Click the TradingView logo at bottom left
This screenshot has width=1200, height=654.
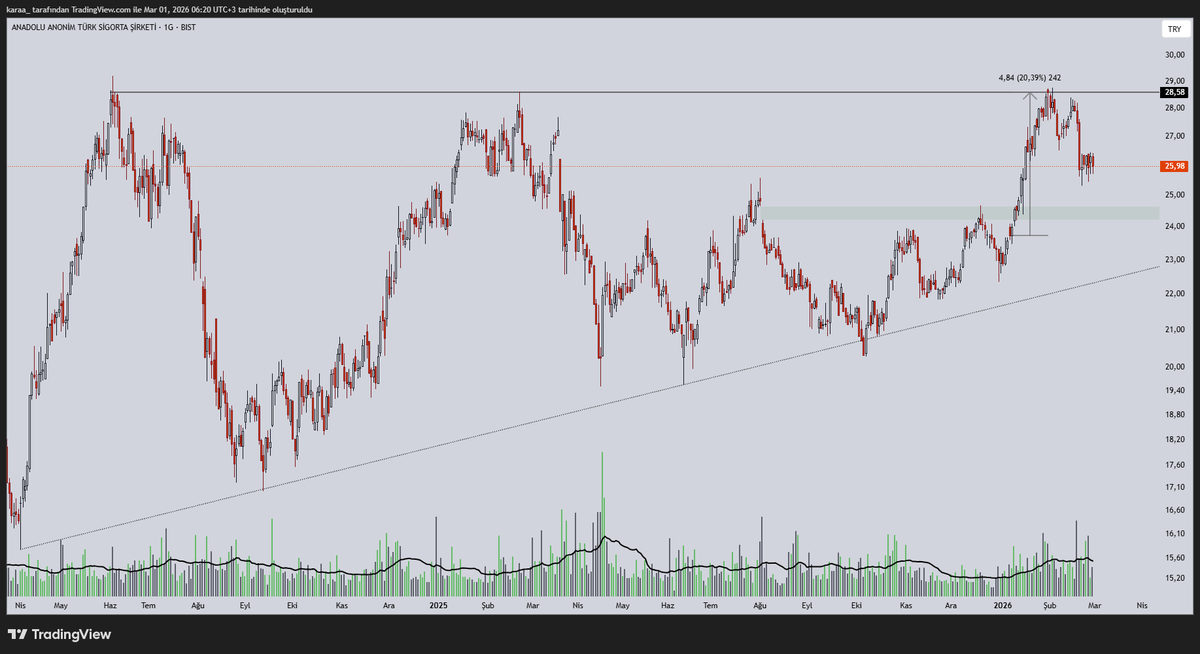point(59,634)
